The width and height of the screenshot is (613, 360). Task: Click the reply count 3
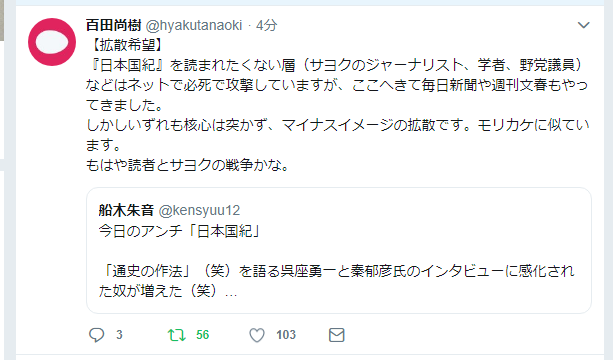point(119,335)
